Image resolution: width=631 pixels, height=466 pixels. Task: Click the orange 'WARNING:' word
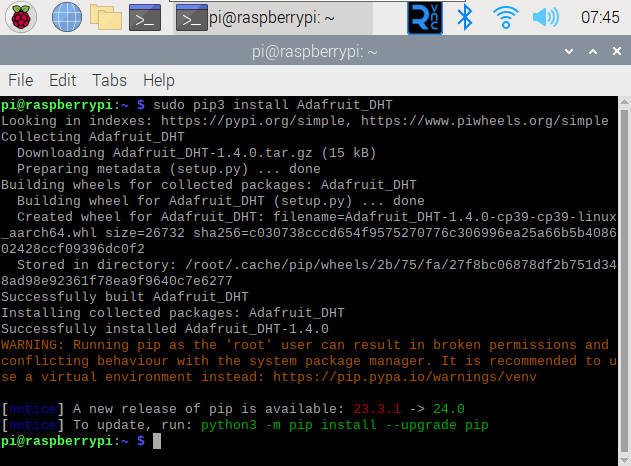click(x=32, y=345)
